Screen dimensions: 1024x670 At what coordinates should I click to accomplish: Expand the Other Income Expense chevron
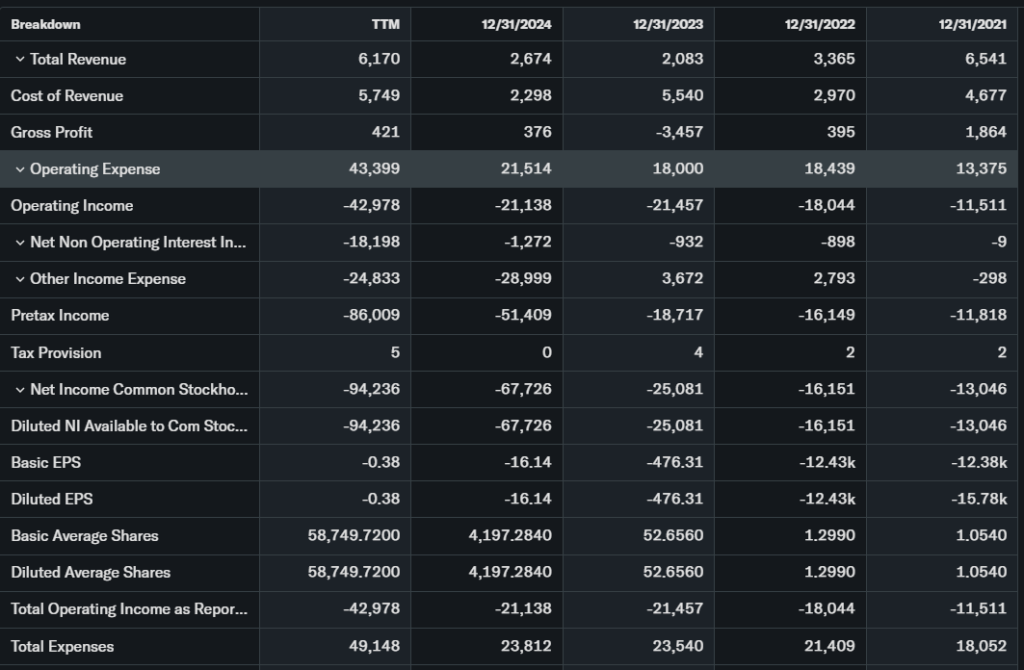click(x=20, y=280)
